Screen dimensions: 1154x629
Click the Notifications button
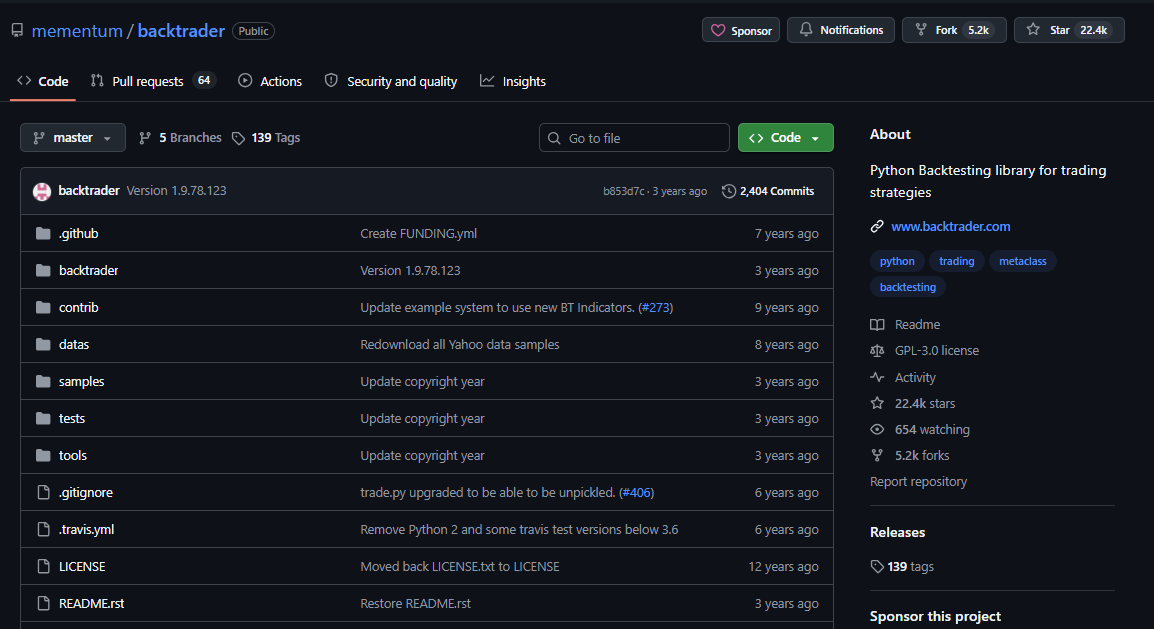[x=840, y=30]
